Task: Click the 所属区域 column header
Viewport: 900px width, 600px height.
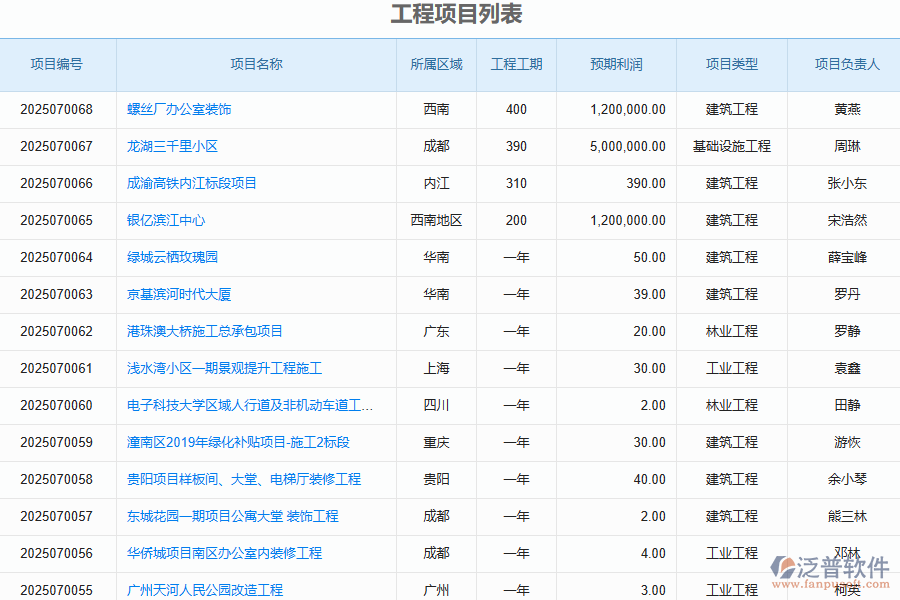Action: pyautogui.click(x=436, y=64)
